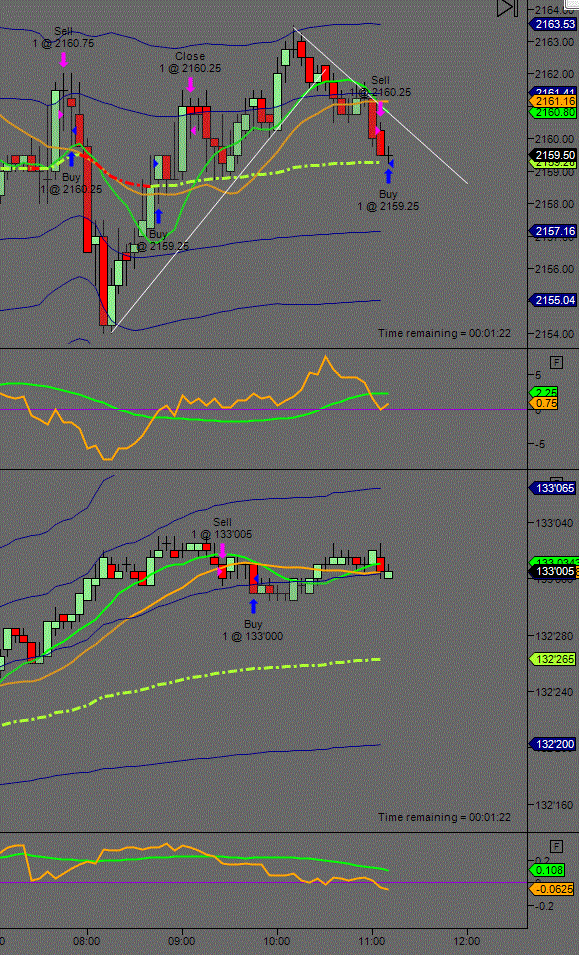The image size is (579, 956).
Task: Click the Sell 1 @ 2160.75 label
Action: click(63, 37)
